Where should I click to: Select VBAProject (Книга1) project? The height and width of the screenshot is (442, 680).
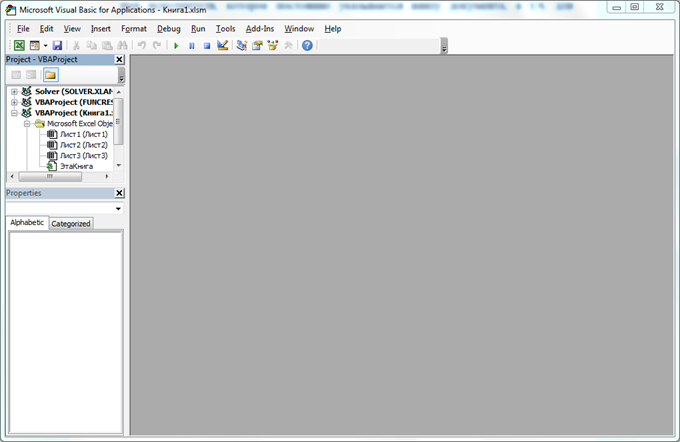[x=74, y=113]
